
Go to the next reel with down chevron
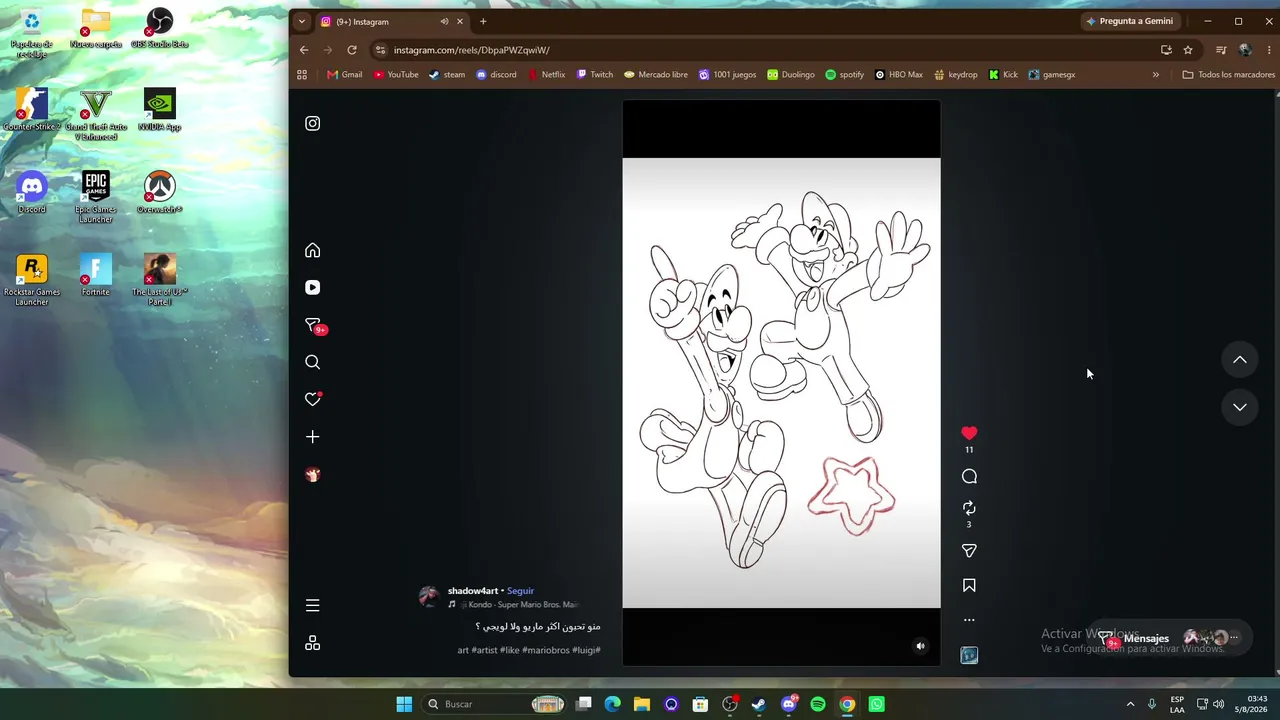click(x=1240, y=407)
